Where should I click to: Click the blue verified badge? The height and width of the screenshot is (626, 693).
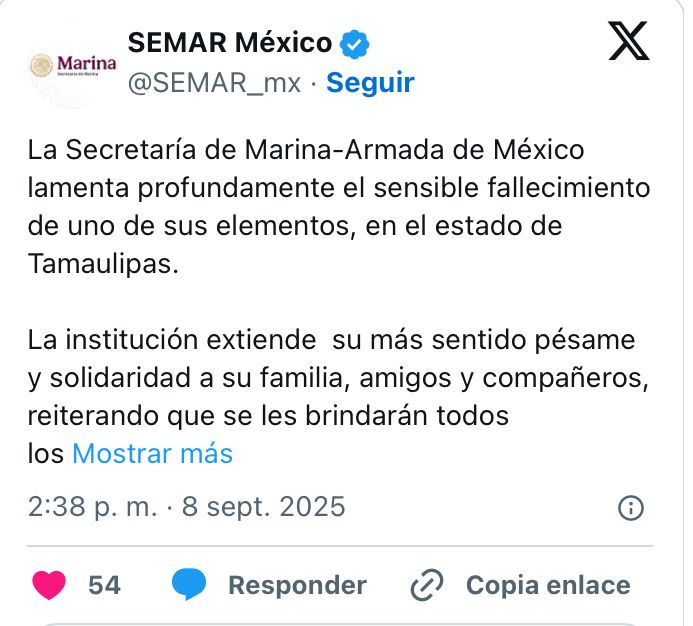356,43
